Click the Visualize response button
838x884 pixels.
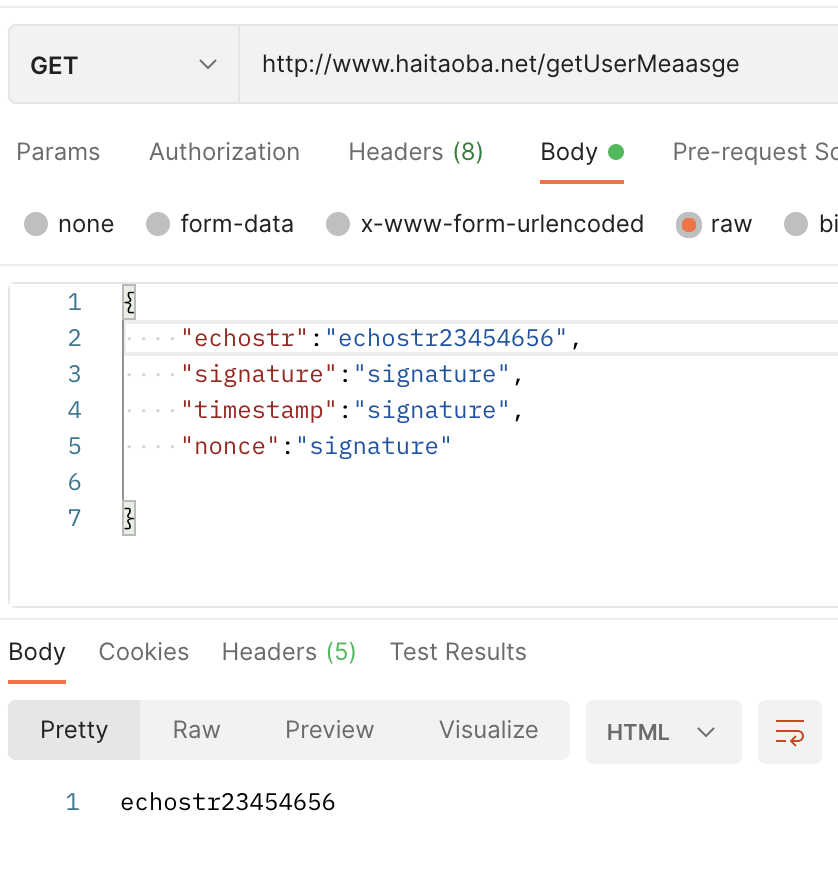(x=488, y=730)
